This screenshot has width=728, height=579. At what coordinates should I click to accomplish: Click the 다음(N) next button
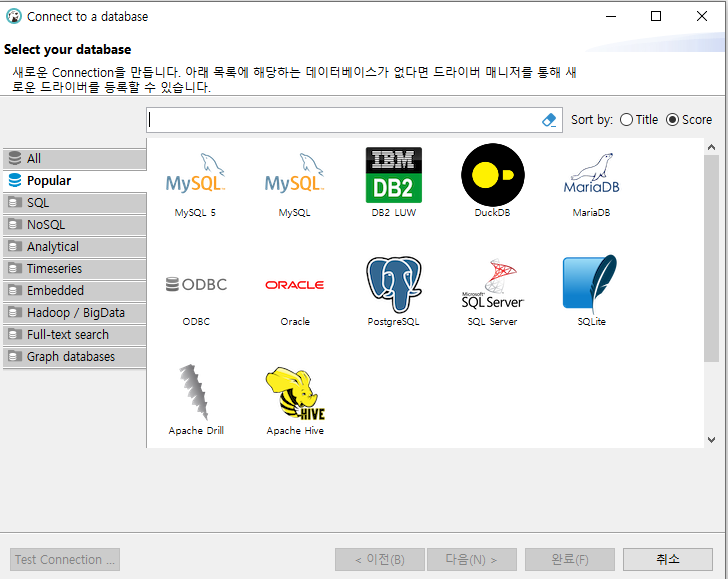(472, 559)
